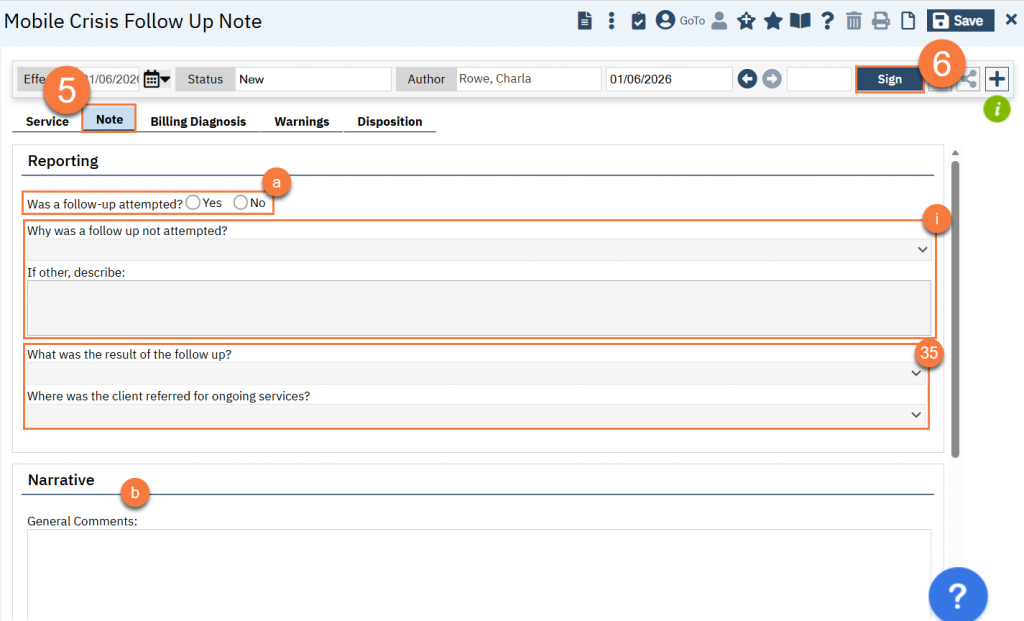Click the Sign button
The image size is (1024, 621).
pos(889,79)
